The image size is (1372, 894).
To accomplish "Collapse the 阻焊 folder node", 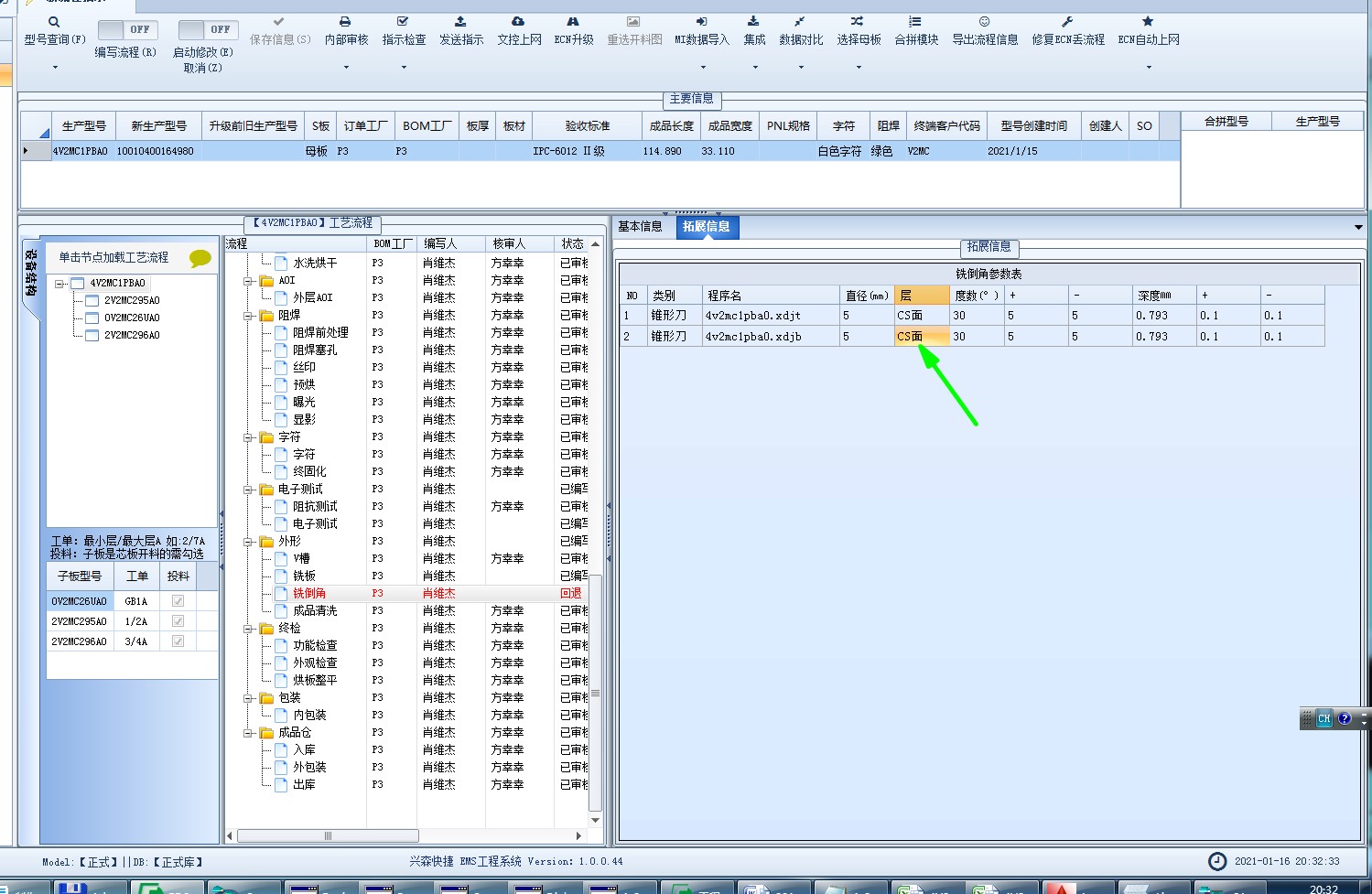I will [248, 316].
